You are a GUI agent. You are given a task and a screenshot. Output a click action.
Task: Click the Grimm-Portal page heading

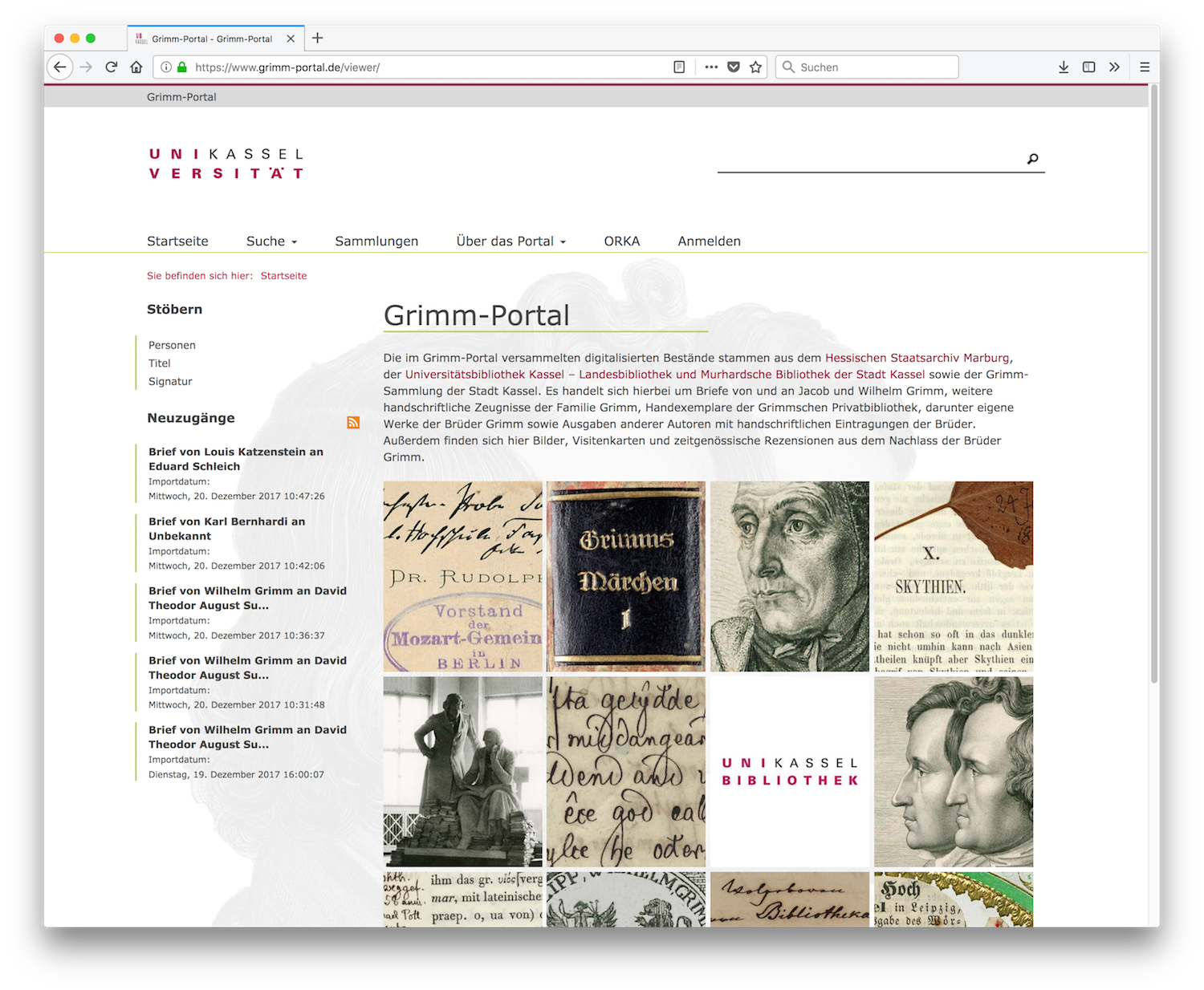(x=477, y=315)
